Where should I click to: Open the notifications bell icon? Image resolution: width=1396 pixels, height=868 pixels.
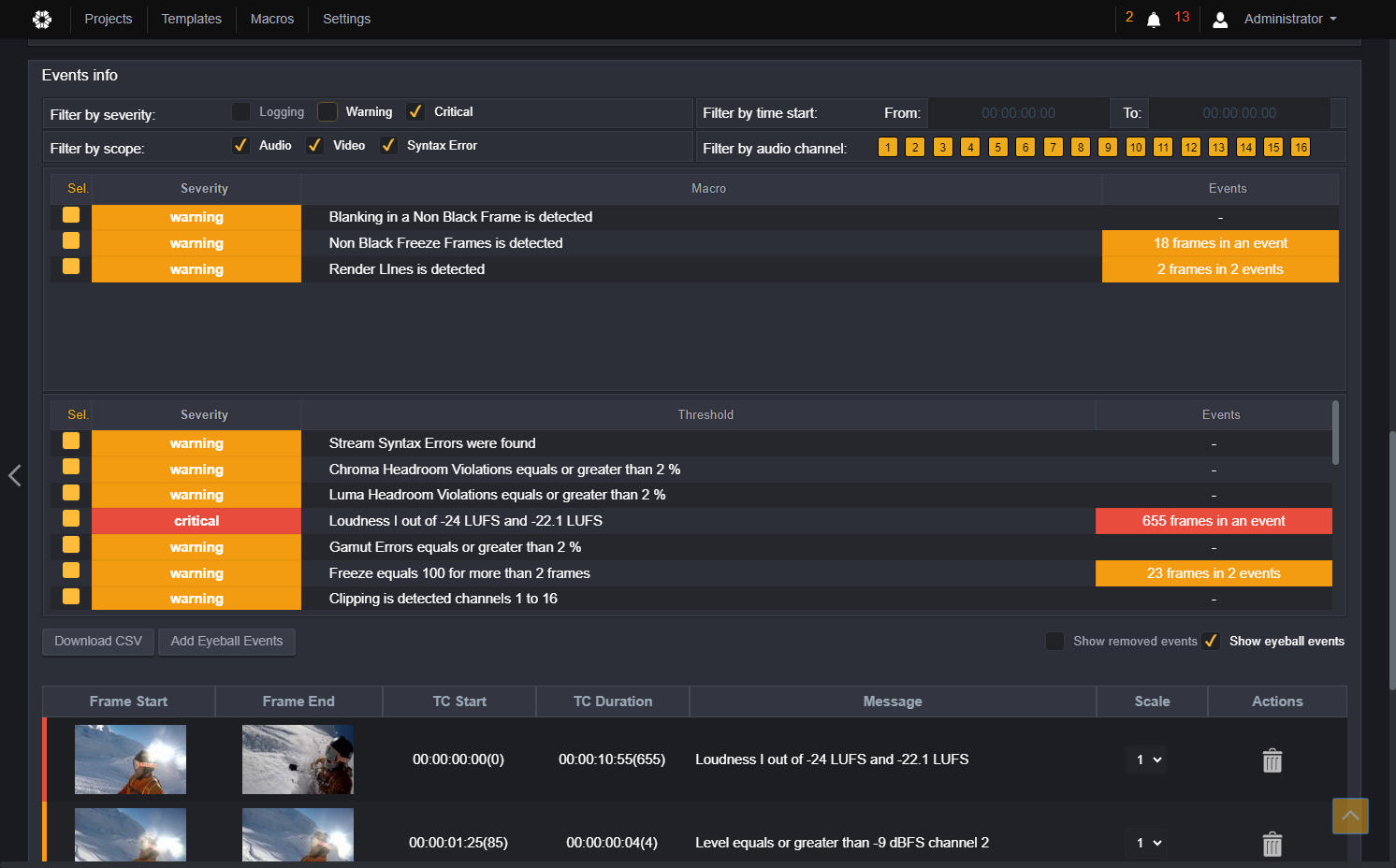point(1154,20)
